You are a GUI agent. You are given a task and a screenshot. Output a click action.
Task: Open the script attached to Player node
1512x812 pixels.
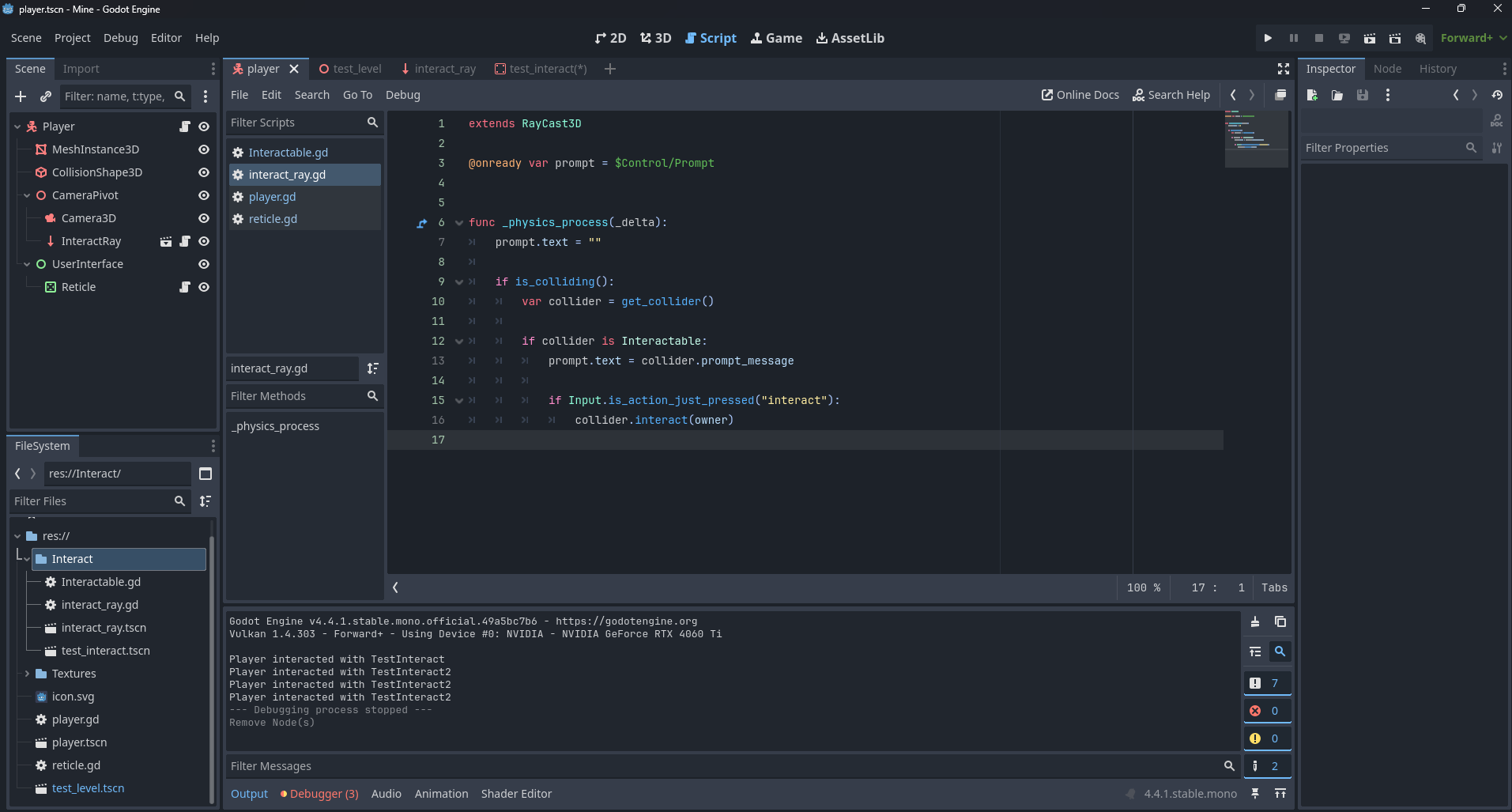point(185,127)
